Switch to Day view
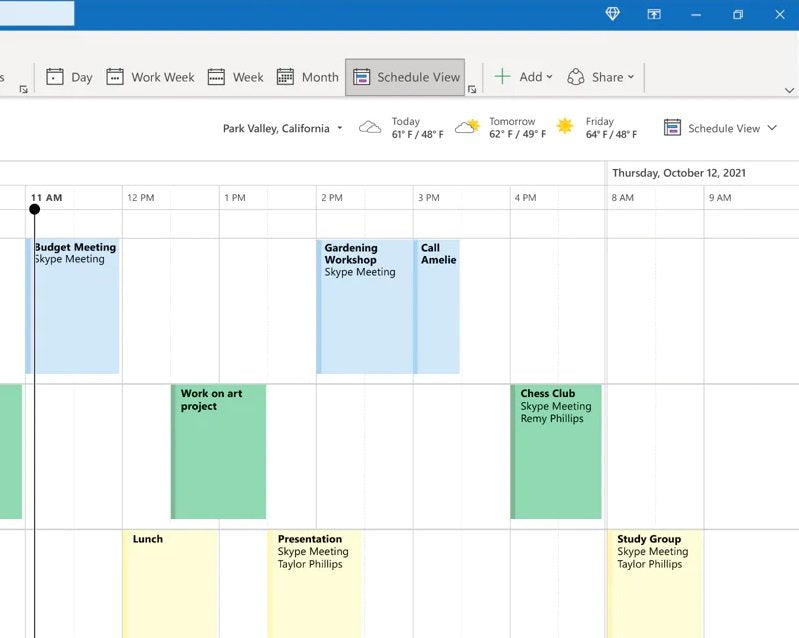The image size is (799, 638). 69,77
